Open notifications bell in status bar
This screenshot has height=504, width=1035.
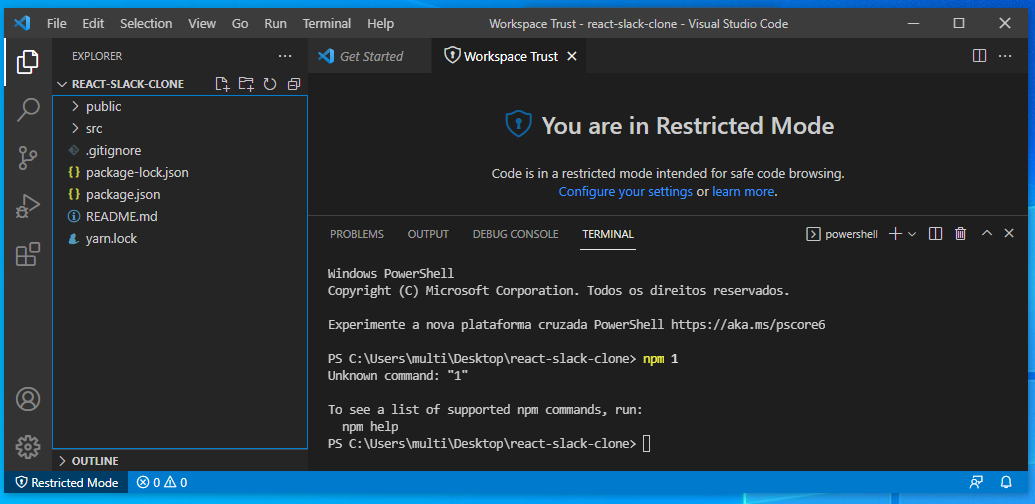[1006, 482]
